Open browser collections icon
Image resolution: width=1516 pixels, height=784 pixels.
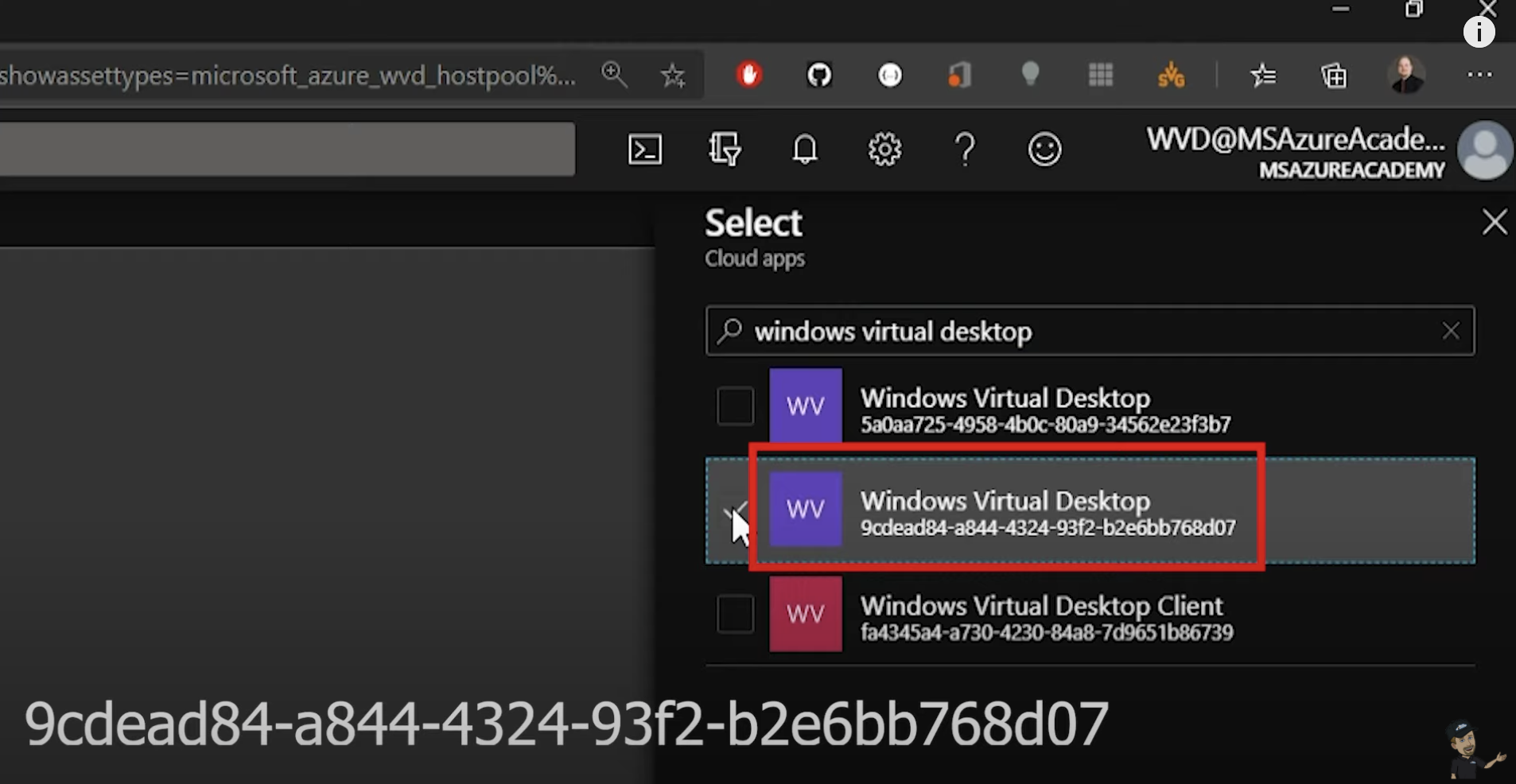(1334, 76)
